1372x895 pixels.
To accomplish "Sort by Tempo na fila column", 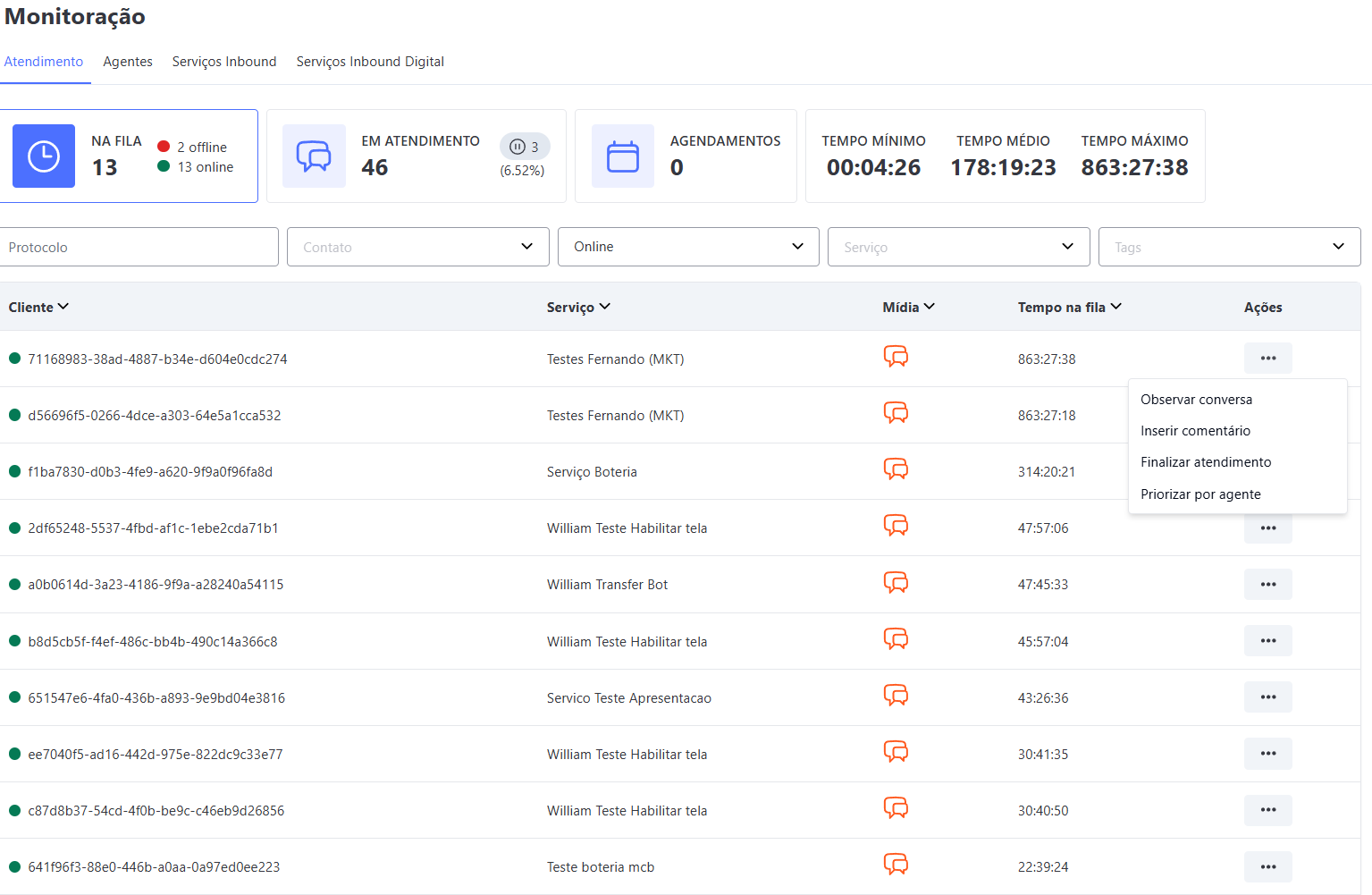I will 1070,307.
